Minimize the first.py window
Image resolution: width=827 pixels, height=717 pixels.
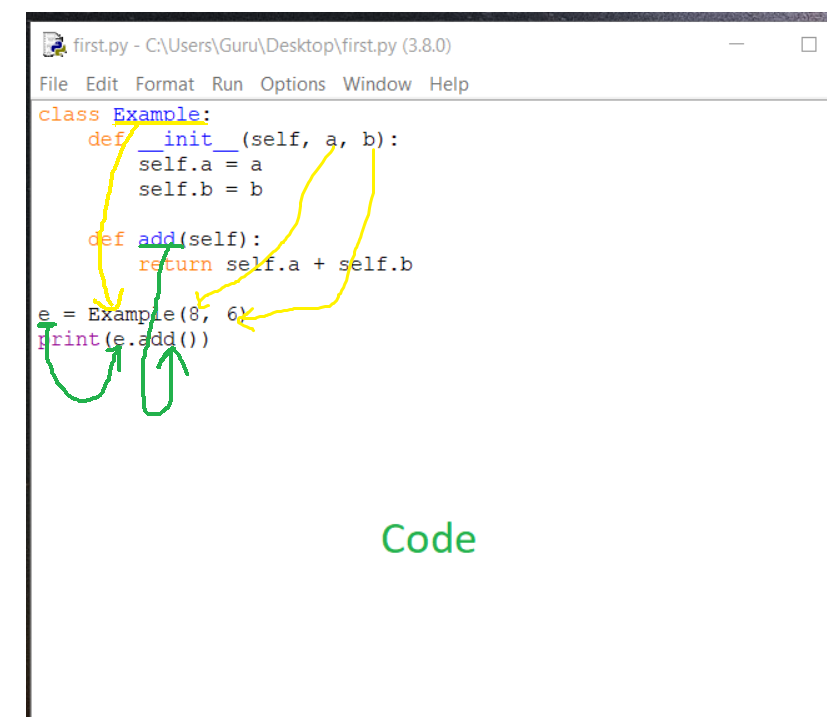(736, 44)
